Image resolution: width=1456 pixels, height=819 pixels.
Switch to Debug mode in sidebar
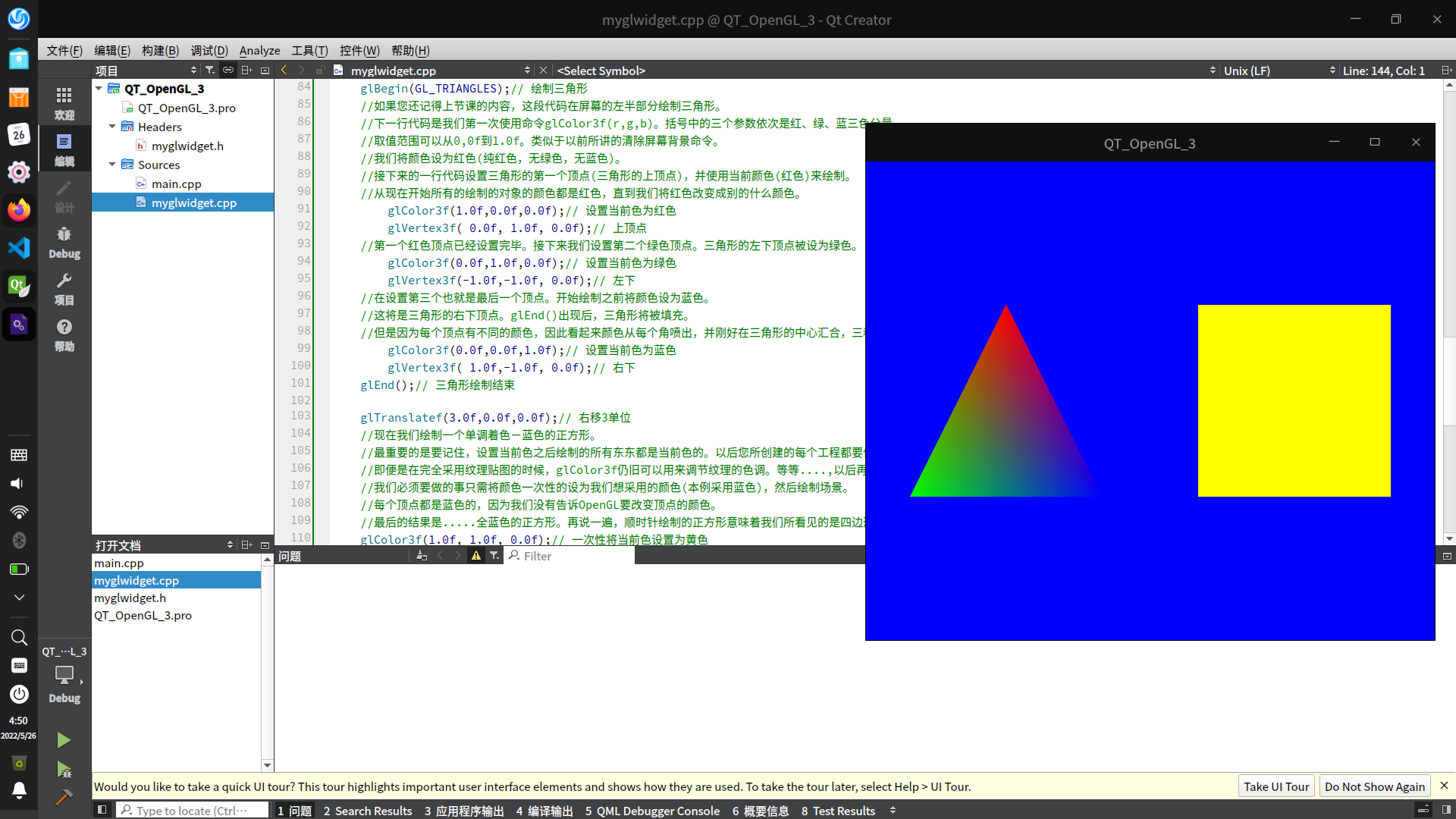coord(64,242)
